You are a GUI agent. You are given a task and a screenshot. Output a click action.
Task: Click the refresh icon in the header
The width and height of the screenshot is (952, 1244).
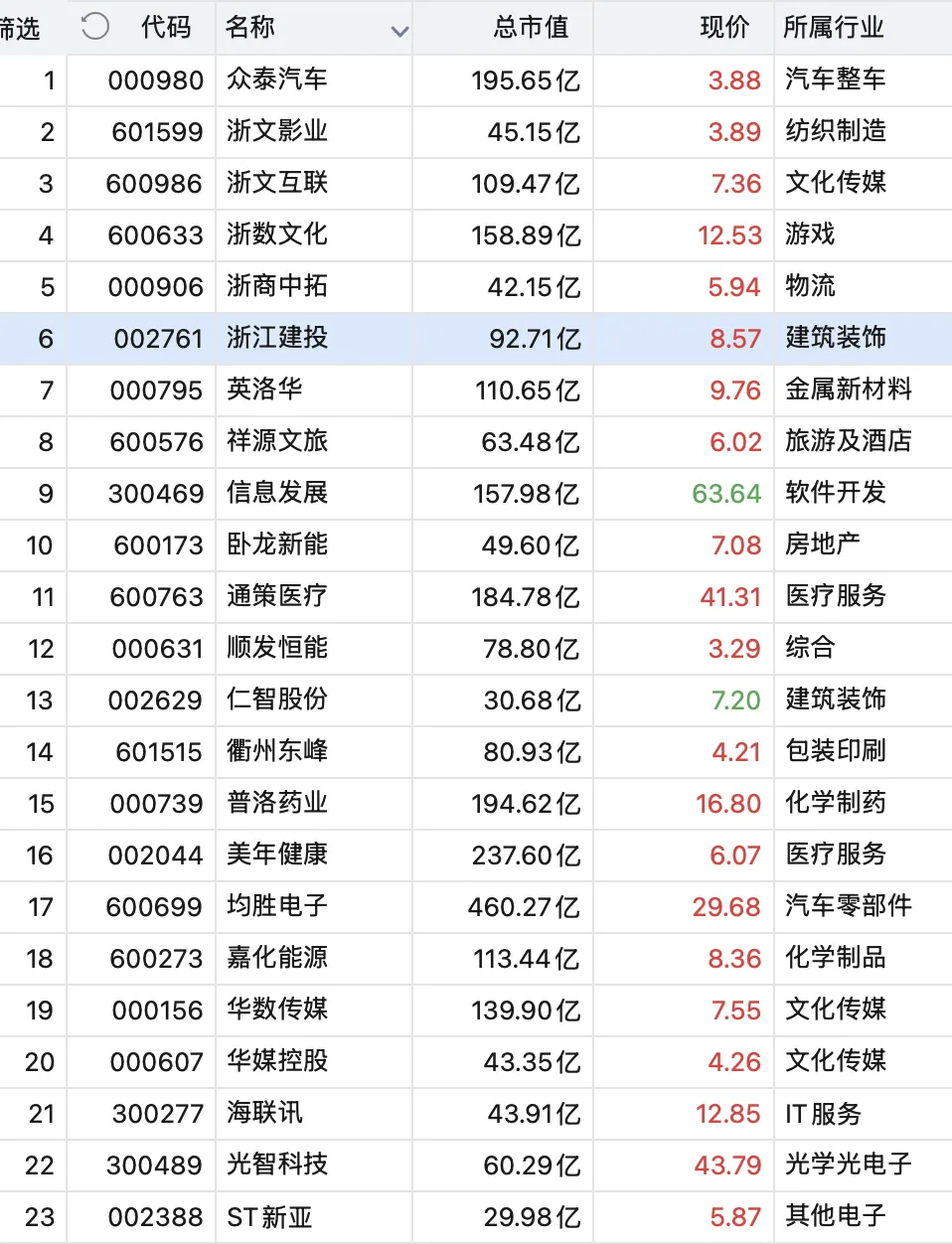pos(94,26)
